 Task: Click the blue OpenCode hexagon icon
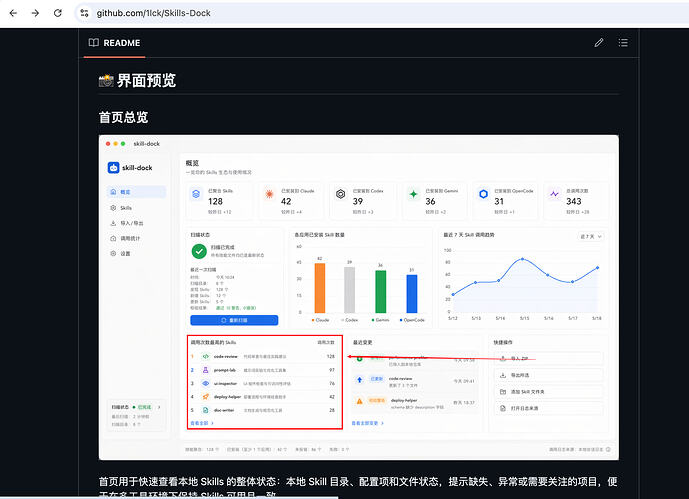[483, 194]
